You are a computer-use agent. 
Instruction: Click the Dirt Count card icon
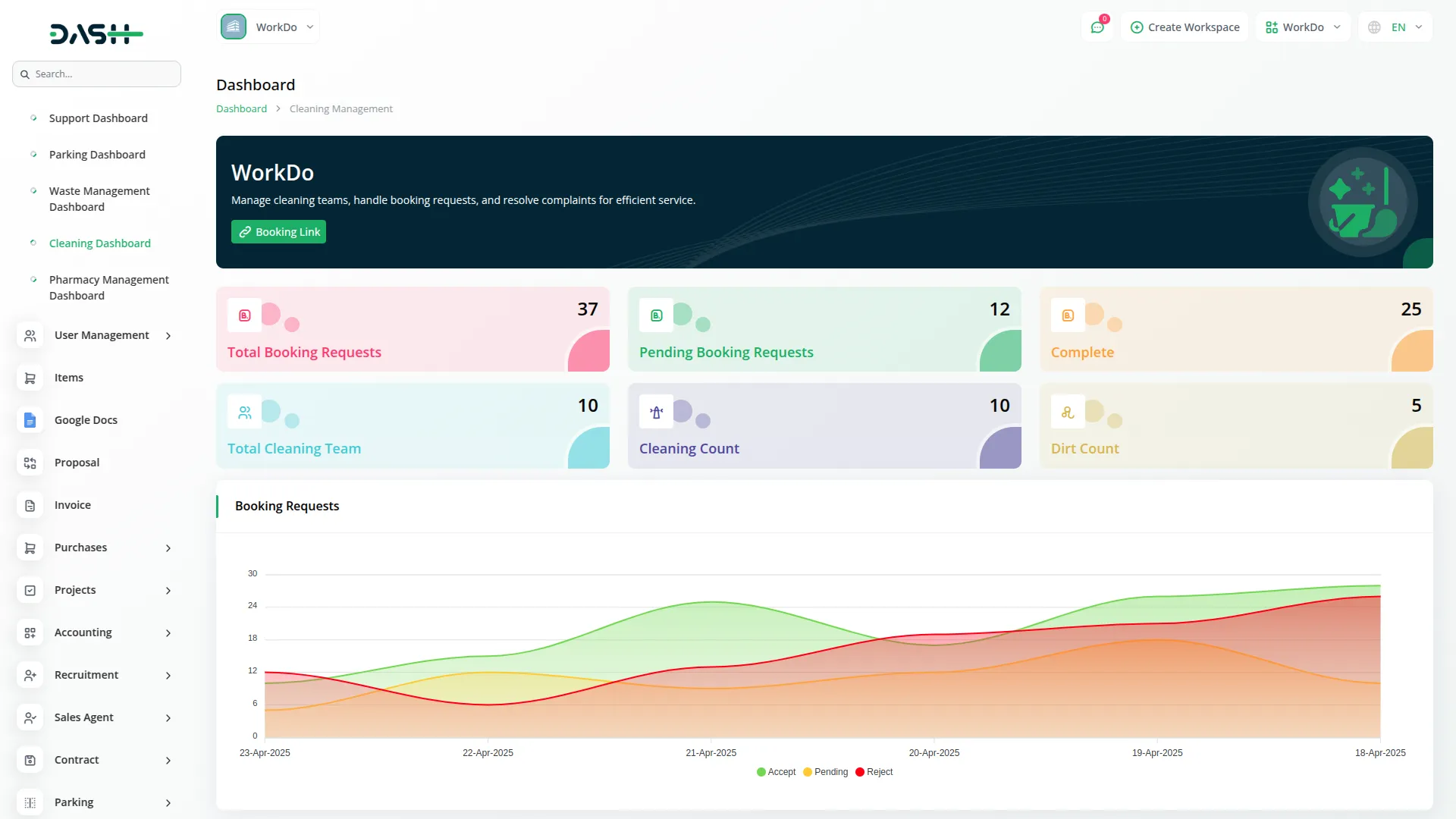point(1068,413)
